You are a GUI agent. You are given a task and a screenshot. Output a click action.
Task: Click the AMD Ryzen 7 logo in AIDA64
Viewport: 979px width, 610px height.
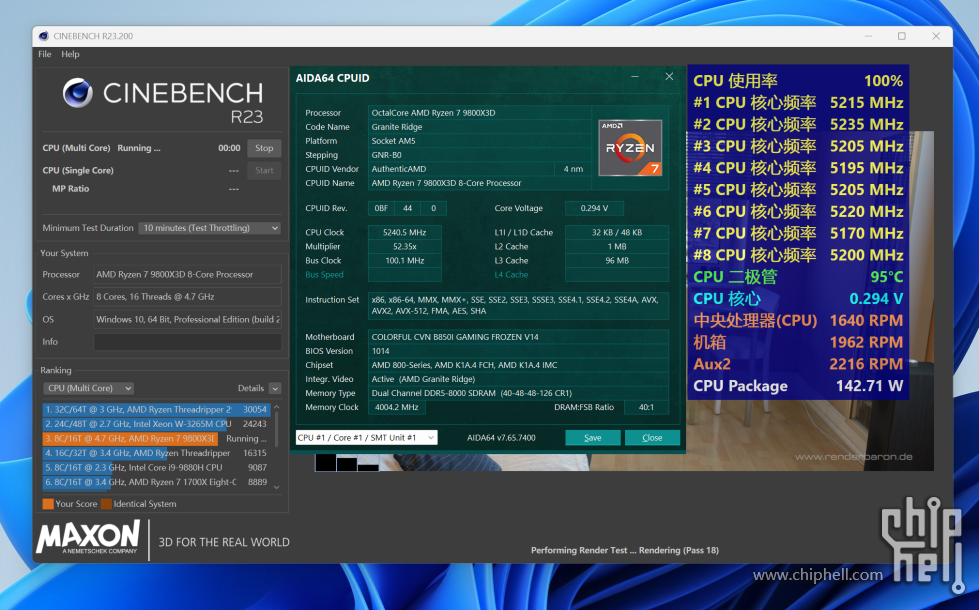(x=630, y=147)
